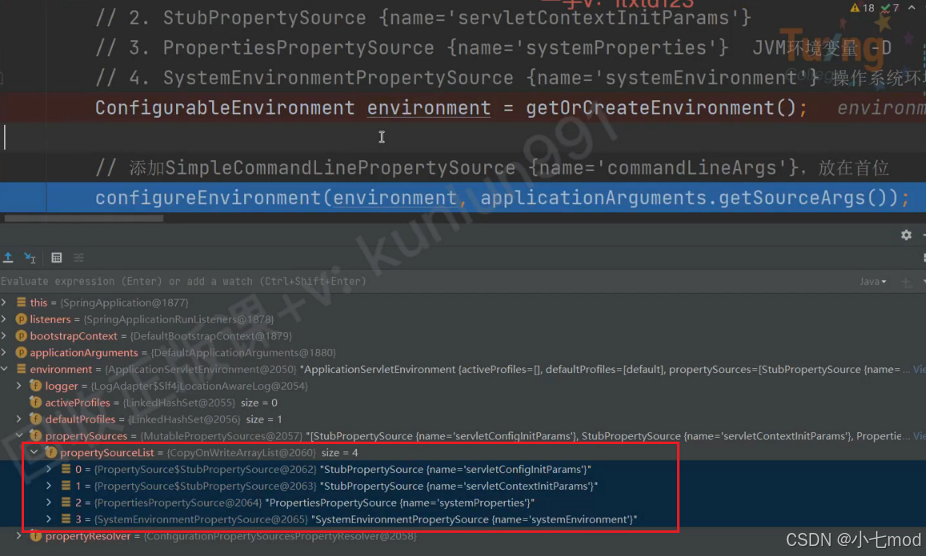The width and height of the screenshot is (926, 556).
Task: Select the 'logger' LocationAwareLog row
Action: pyautogui.click(x=463, y=386)
